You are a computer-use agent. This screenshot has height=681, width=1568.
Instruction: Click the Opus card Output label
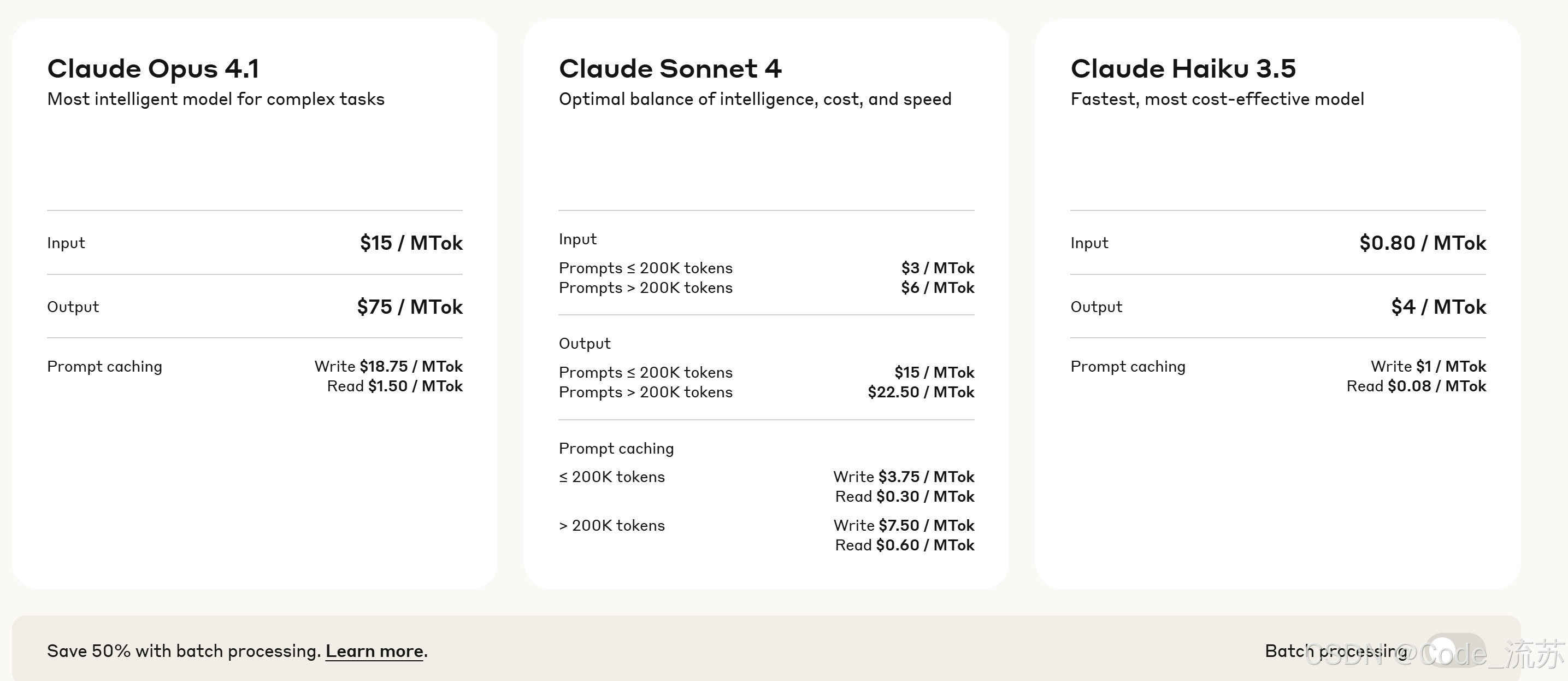(73, 307)
